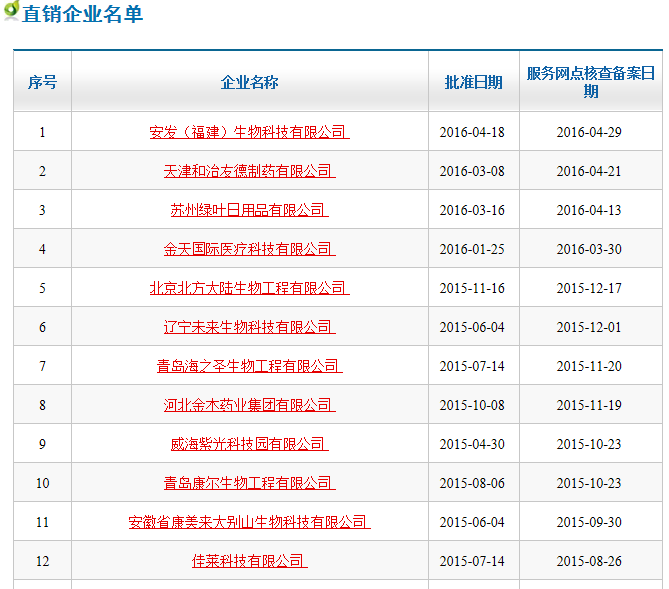
Task: Click the green leaf logo icon beside 直销企业名单
Action: 12,10
